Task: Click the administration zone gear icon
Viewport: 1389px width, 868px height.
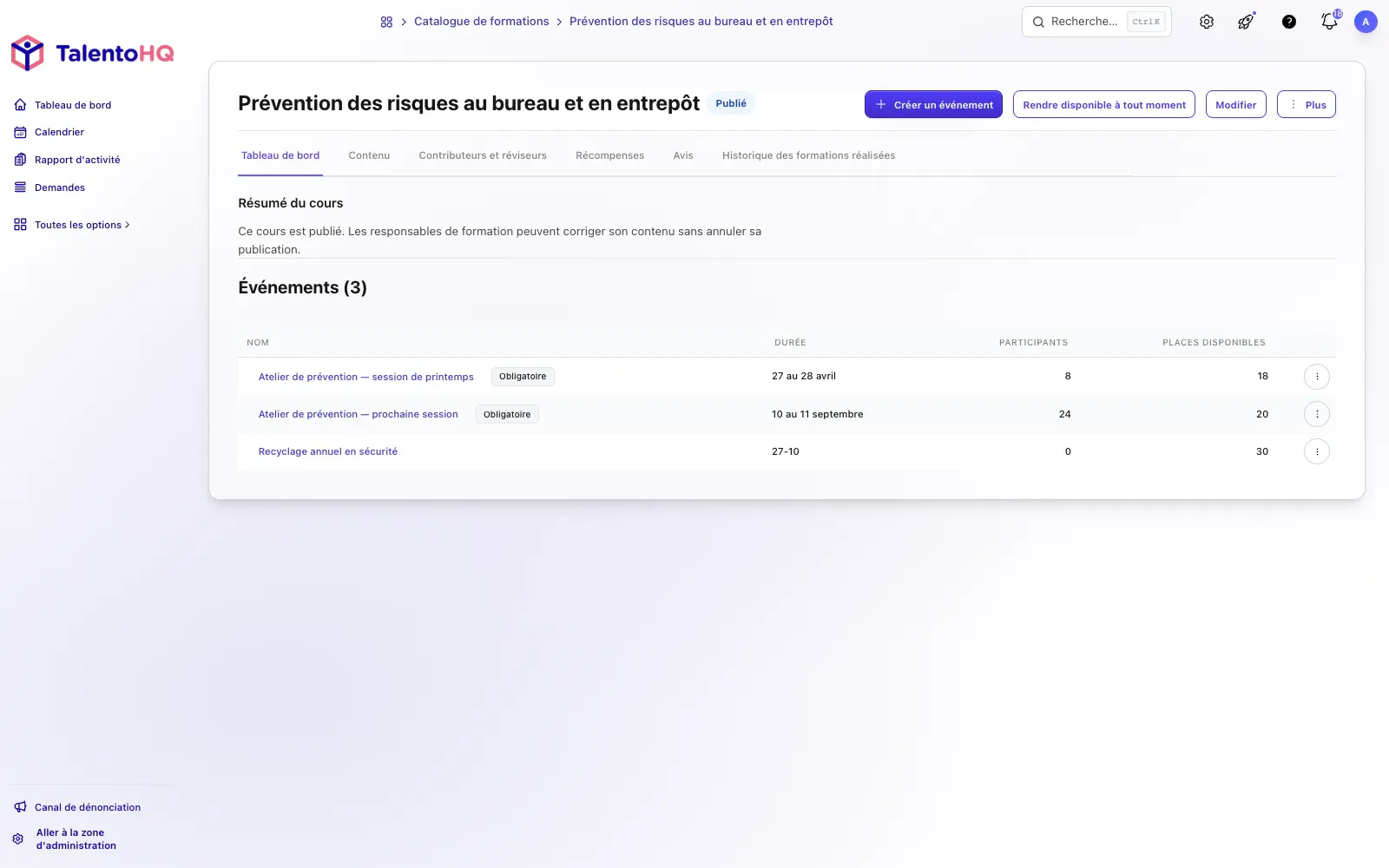Action: 18,839
